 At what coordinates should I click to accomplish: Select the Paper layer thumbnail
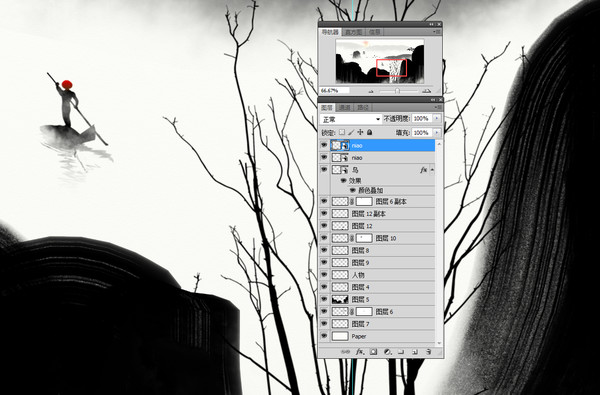pos(340,336)
